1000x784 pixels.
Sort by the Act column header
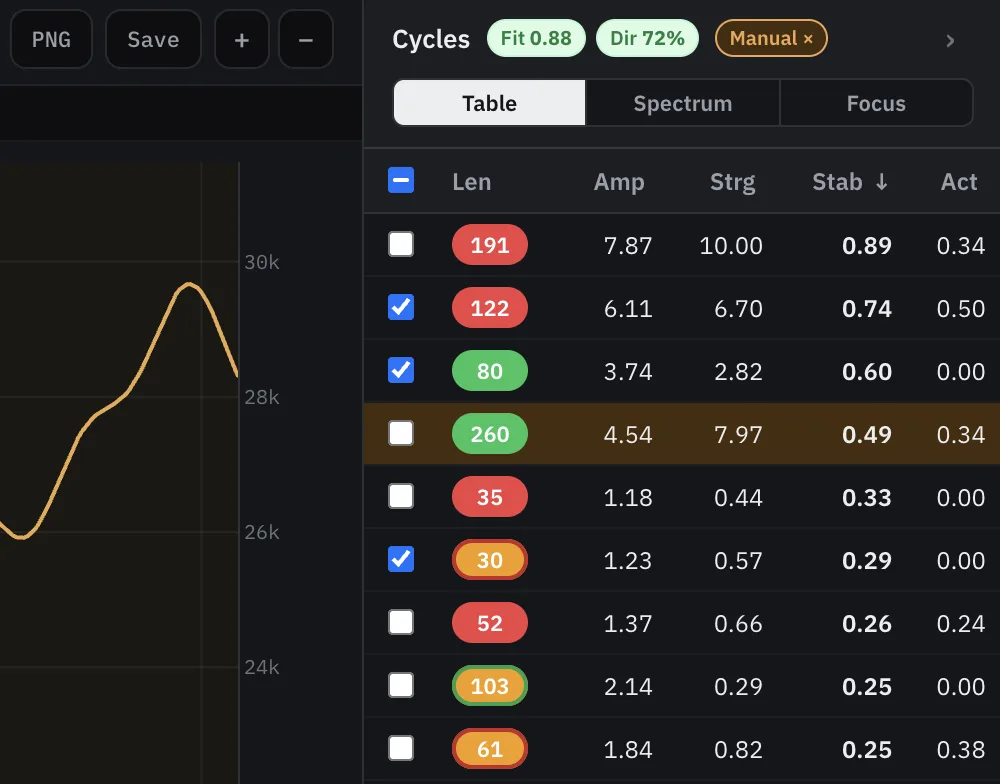[x=959, y=182]
